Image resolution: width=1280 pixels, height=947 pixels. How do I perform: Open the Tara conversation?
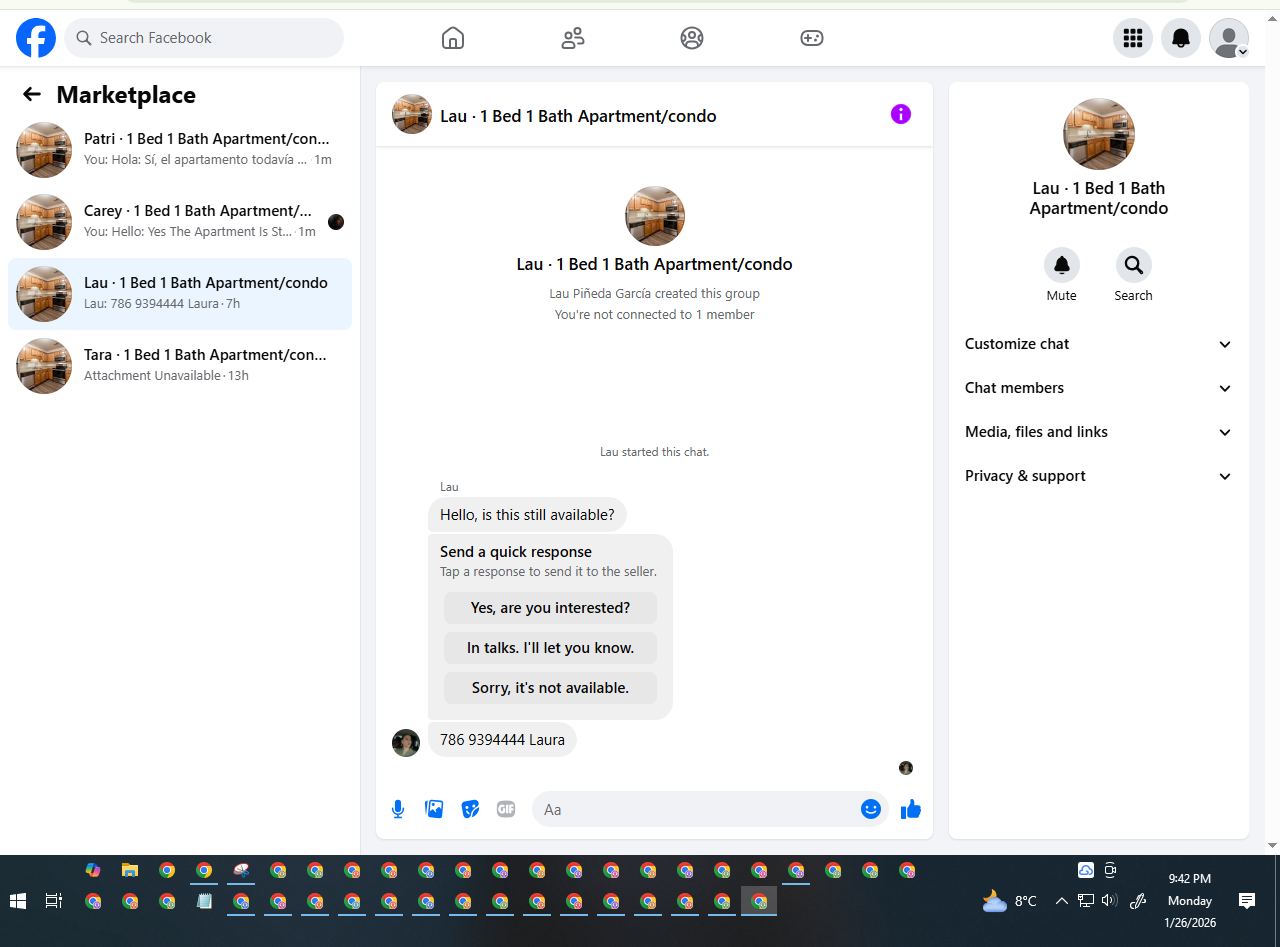coord(180,366)
